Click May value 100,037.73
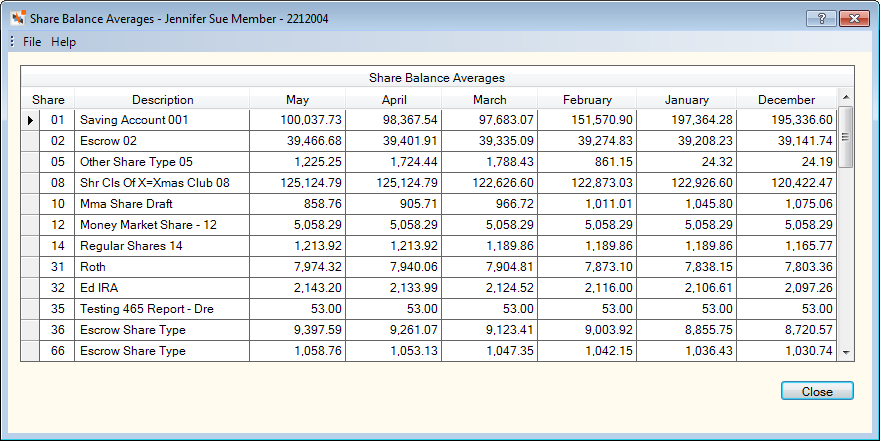 tap(297, 120)
